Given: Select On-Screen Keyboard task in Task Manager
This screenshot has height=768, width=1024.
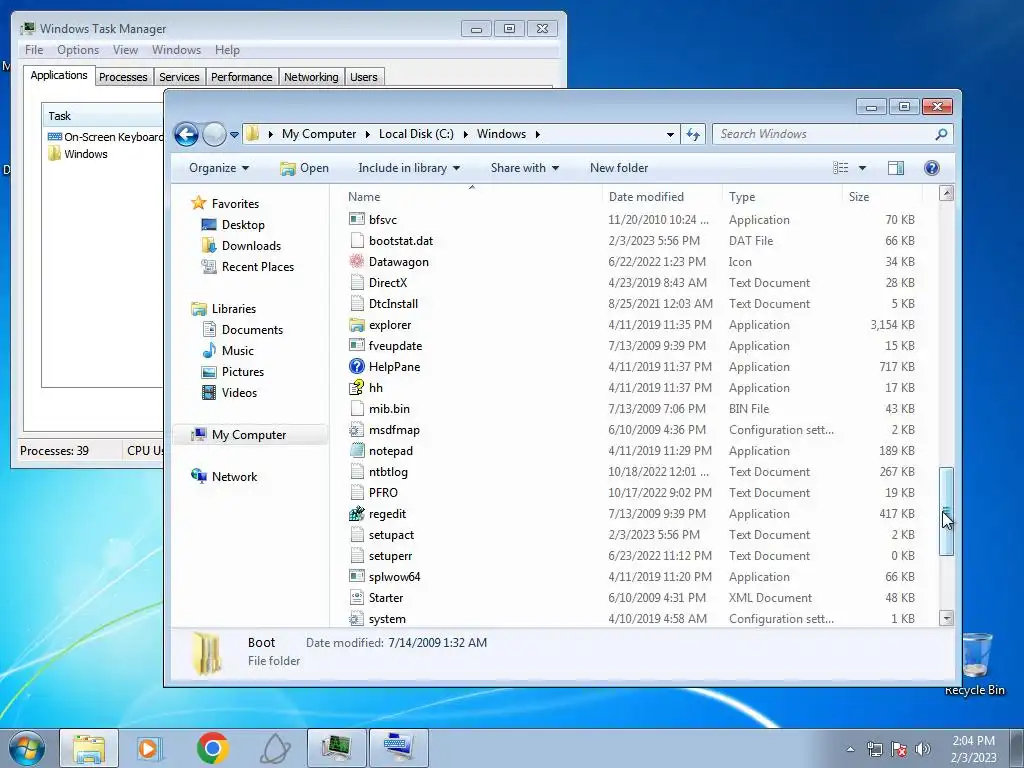Looking at the screenshot, I should tap(104, 137).
